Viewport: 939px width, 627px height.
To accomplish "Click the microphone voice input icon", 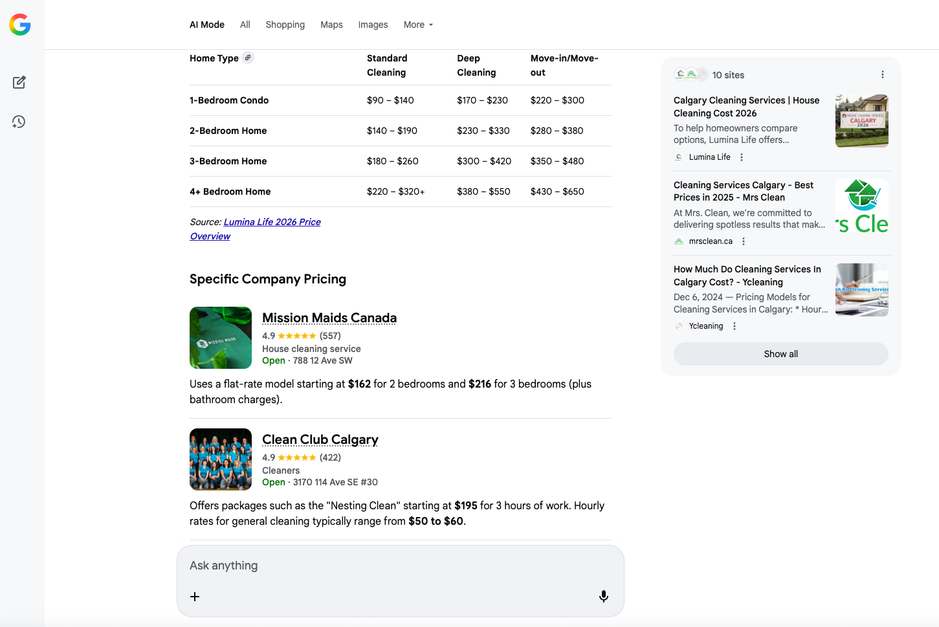I will tap(603, 596).
